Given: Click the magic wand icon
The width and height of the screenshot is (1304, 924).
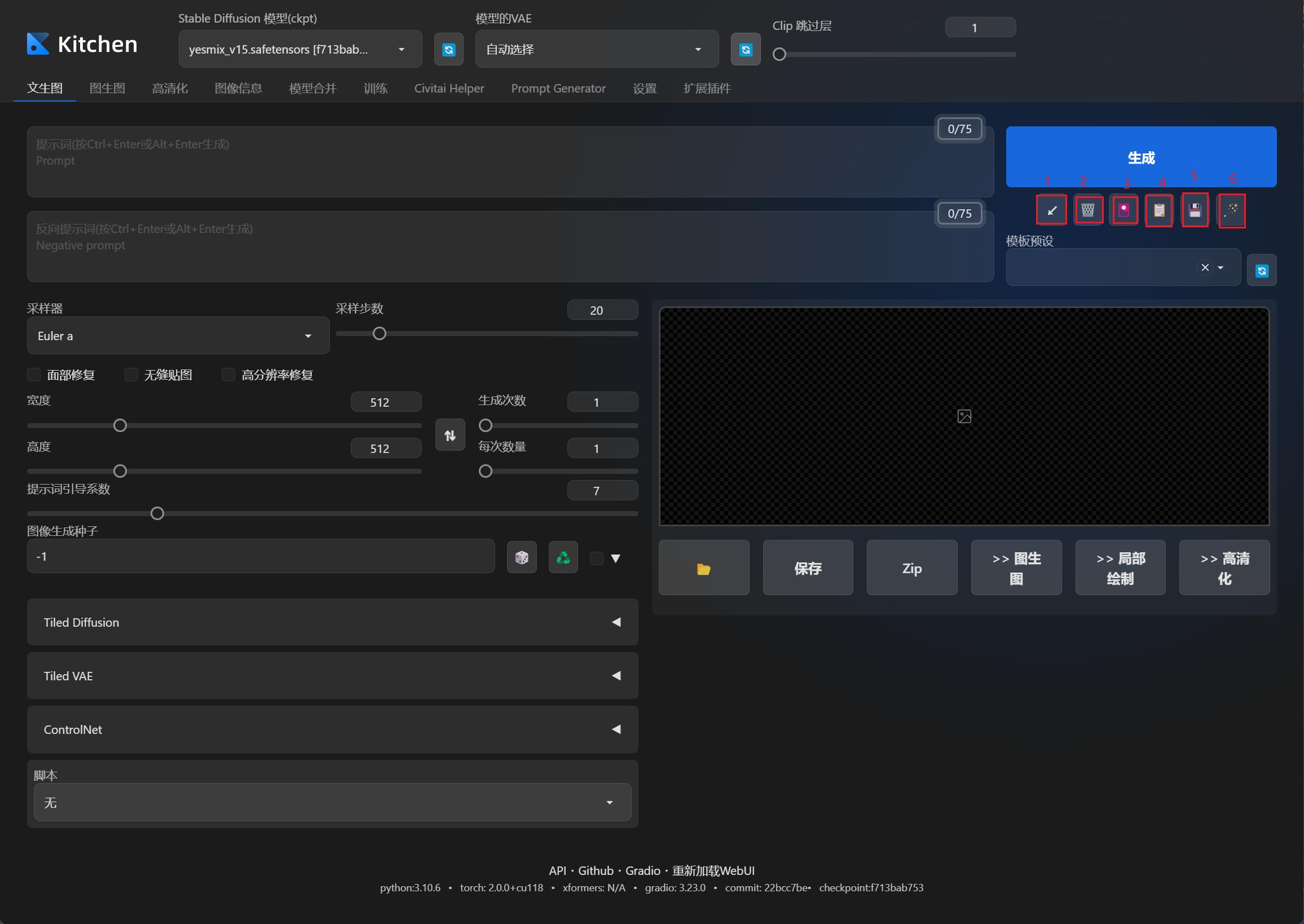Looking at the screenshot, I should [1231, 210].
